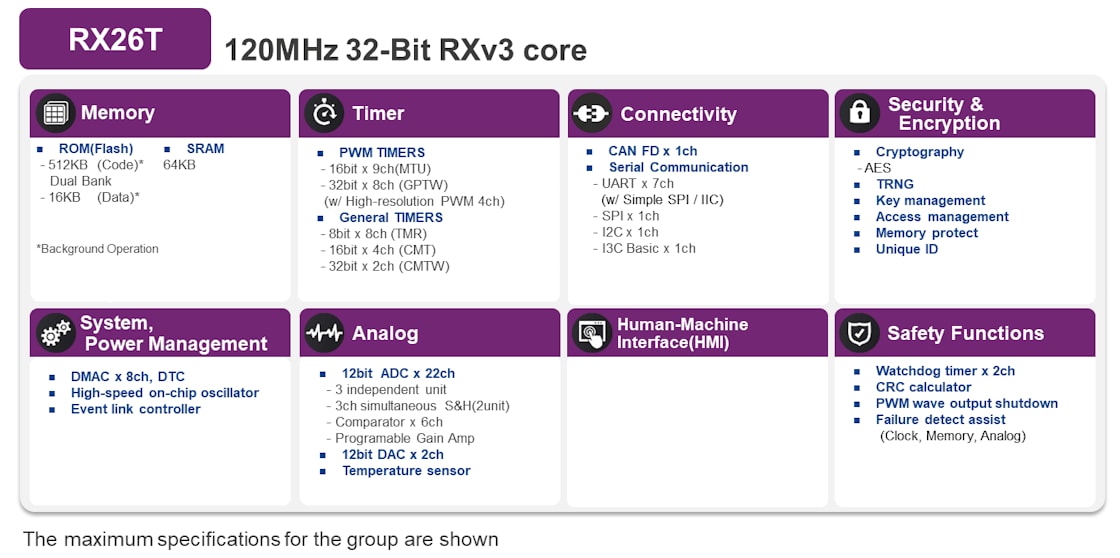Click the Human-Machine Interface touch icon

(x=592, y=333)
